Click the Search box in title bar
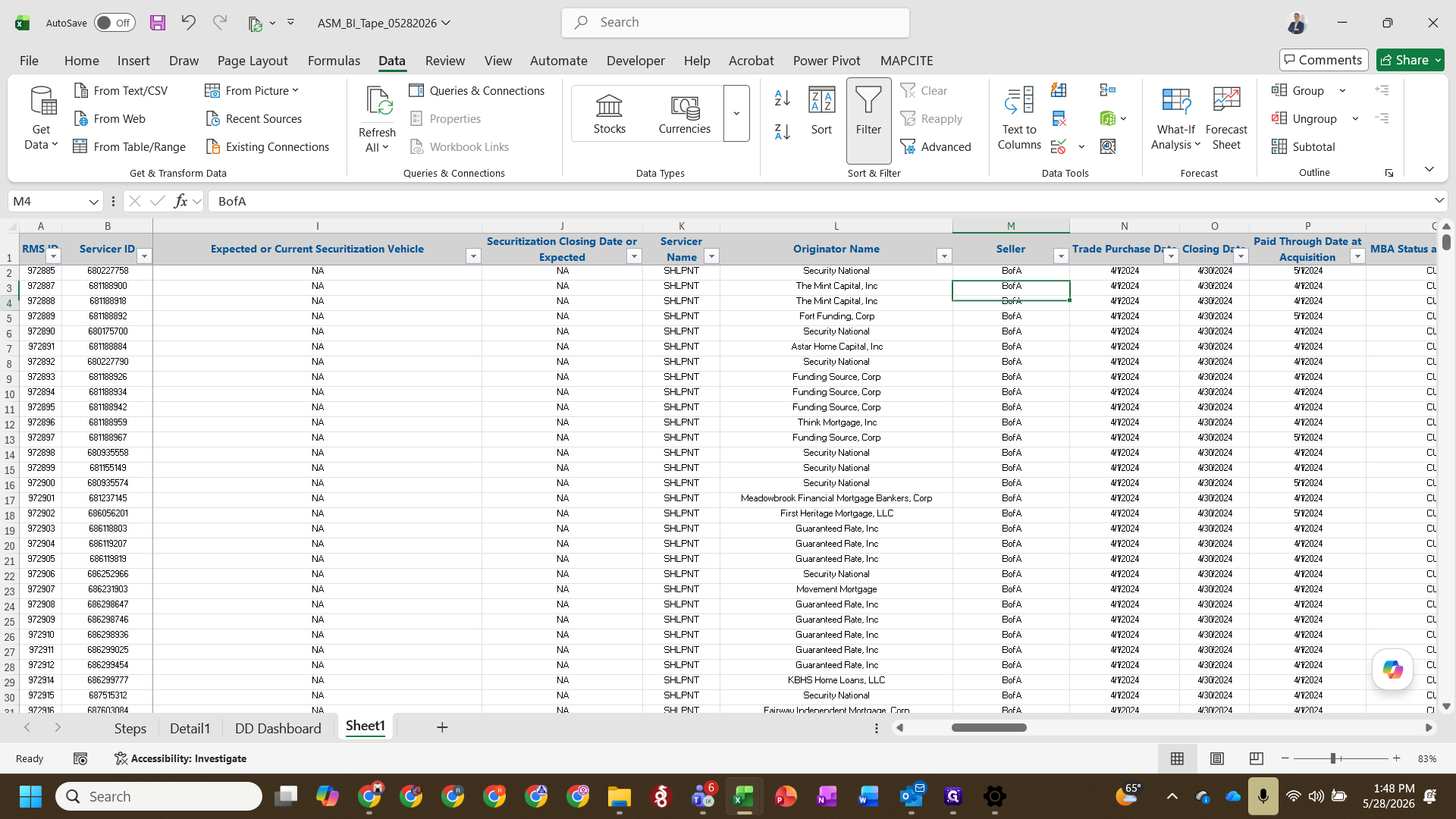The width and height of the screenshot is (1456, 819). (x=735, y=23)
